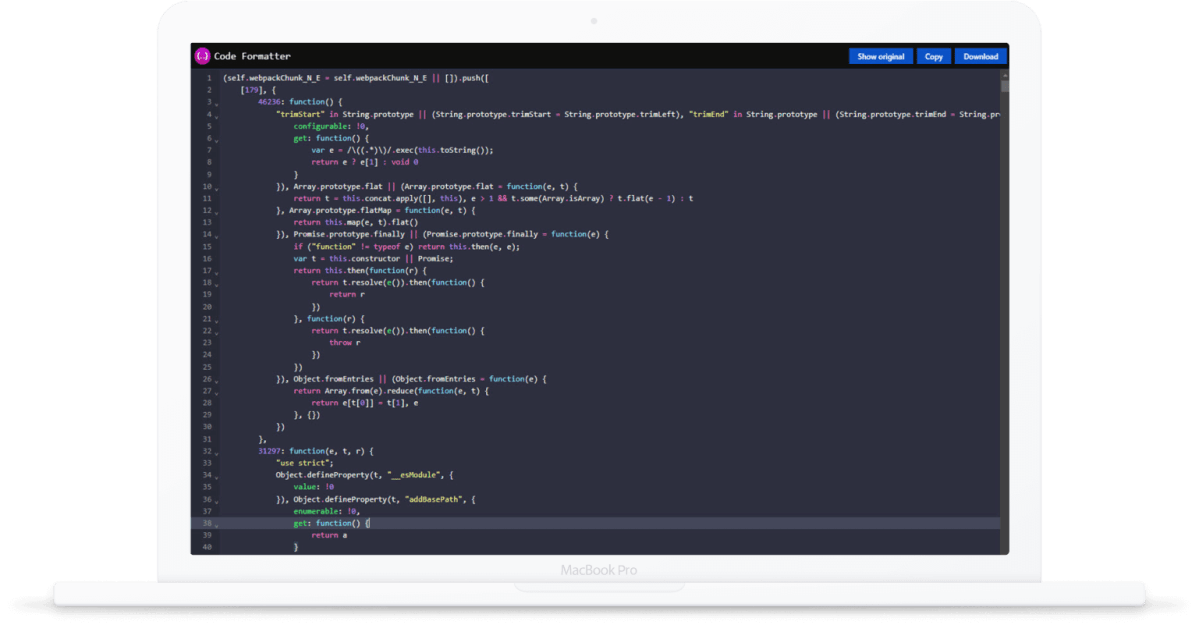The height and width of the screenshot is (625, 1199).
Task: Fold get function at line 38
Action: pyautogui.click(x=216, y=525)
